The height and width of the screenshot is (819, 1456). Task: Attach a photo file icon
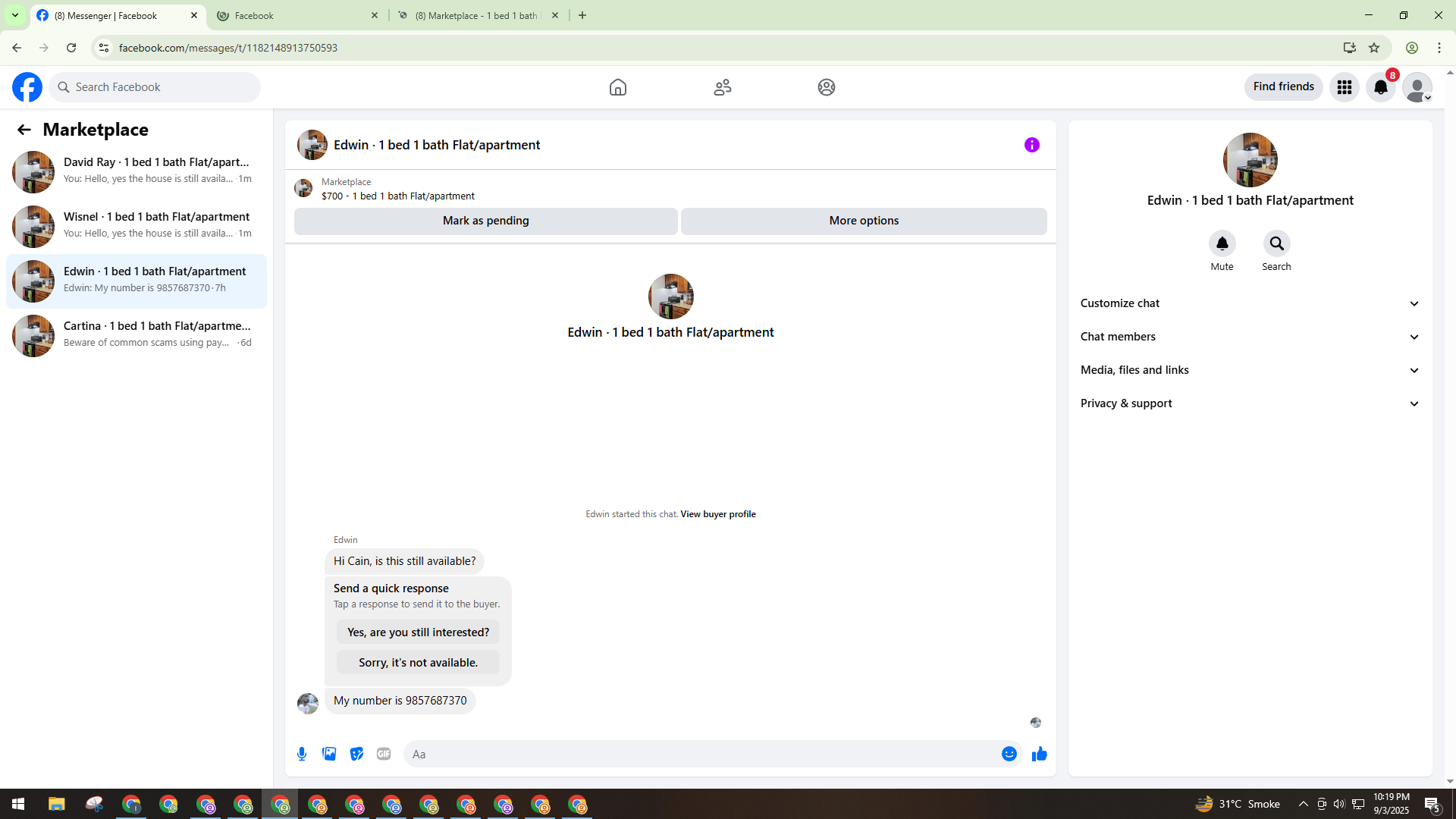click(329, 754)
